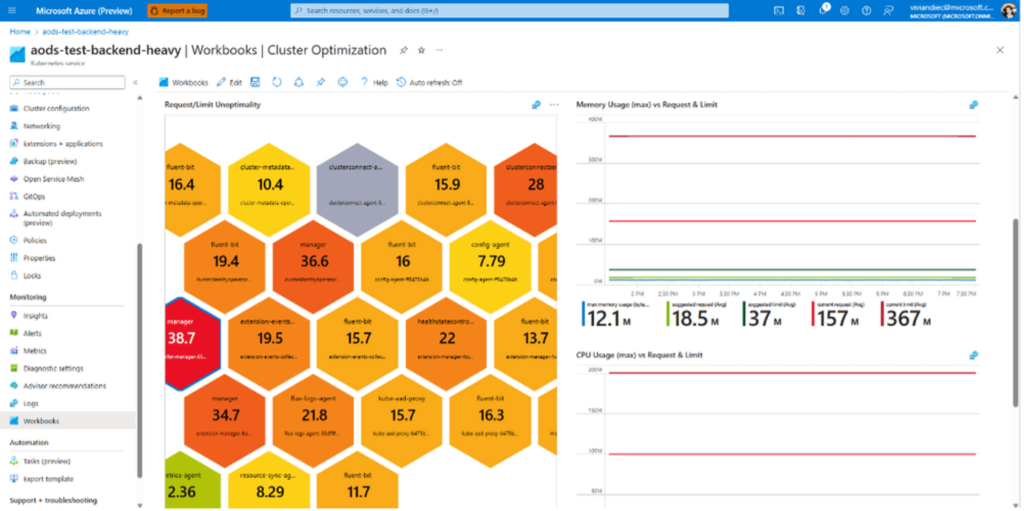Screen dimensions: 1024x511
Task: Open the more options ellipsis beside the title
Action: (440, 50)
